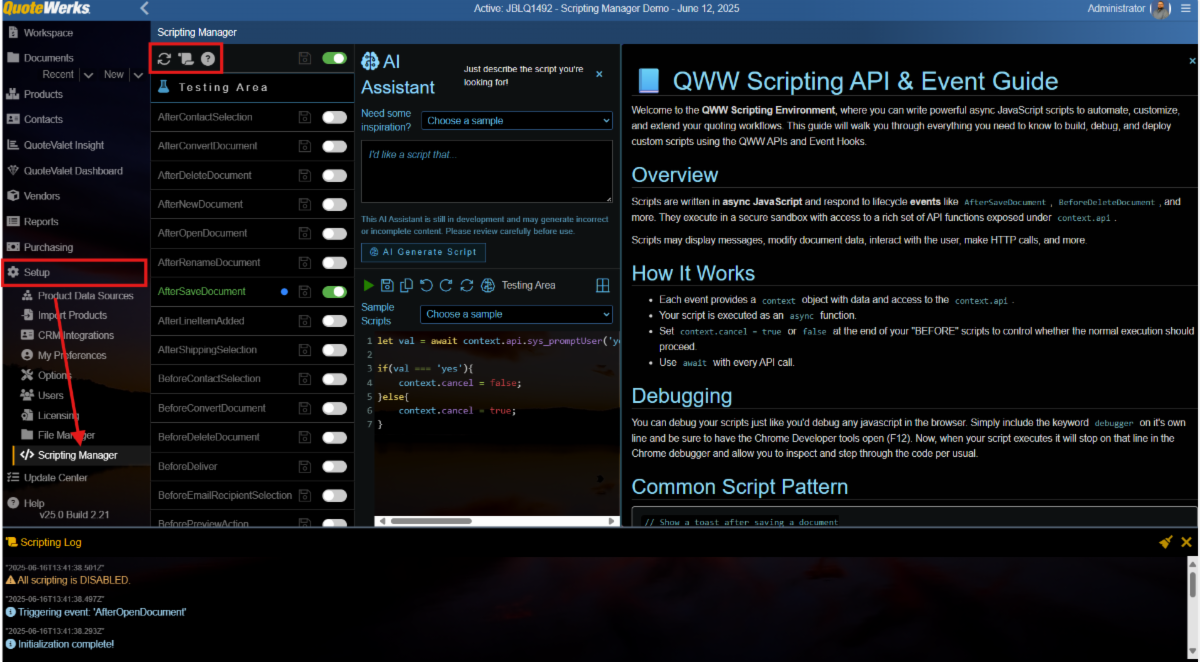Screen dimensions: 1200x662
Task: Select Scripting Manager in the Setup menu
Action: [77, 455]
